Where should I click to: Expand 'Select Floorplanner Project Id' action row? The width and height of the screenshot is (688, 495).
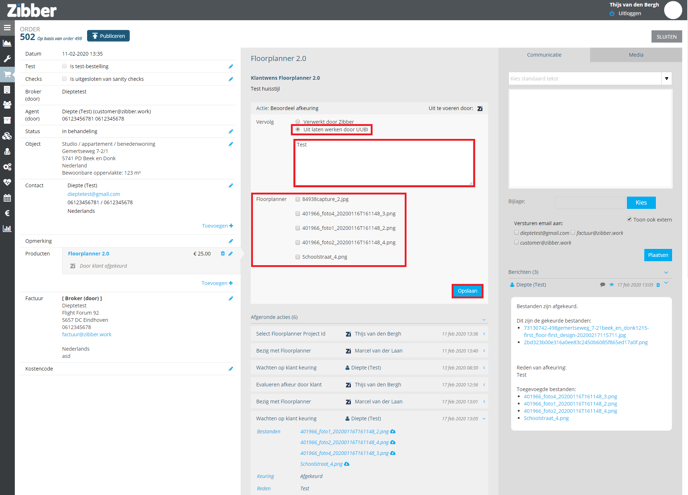(484, 334)
